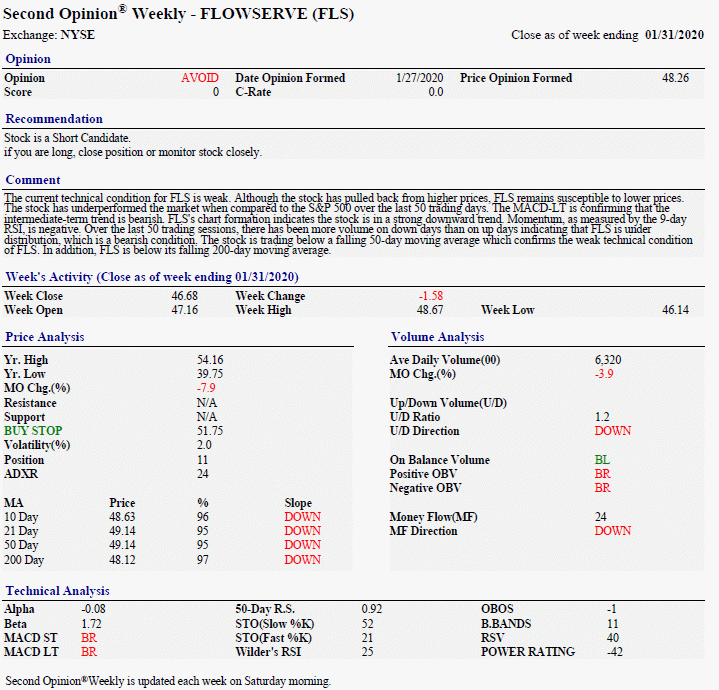719x690 pixels.
Task: Click the DOWN slope for 50 Day MA
Action: click(303, 545)
